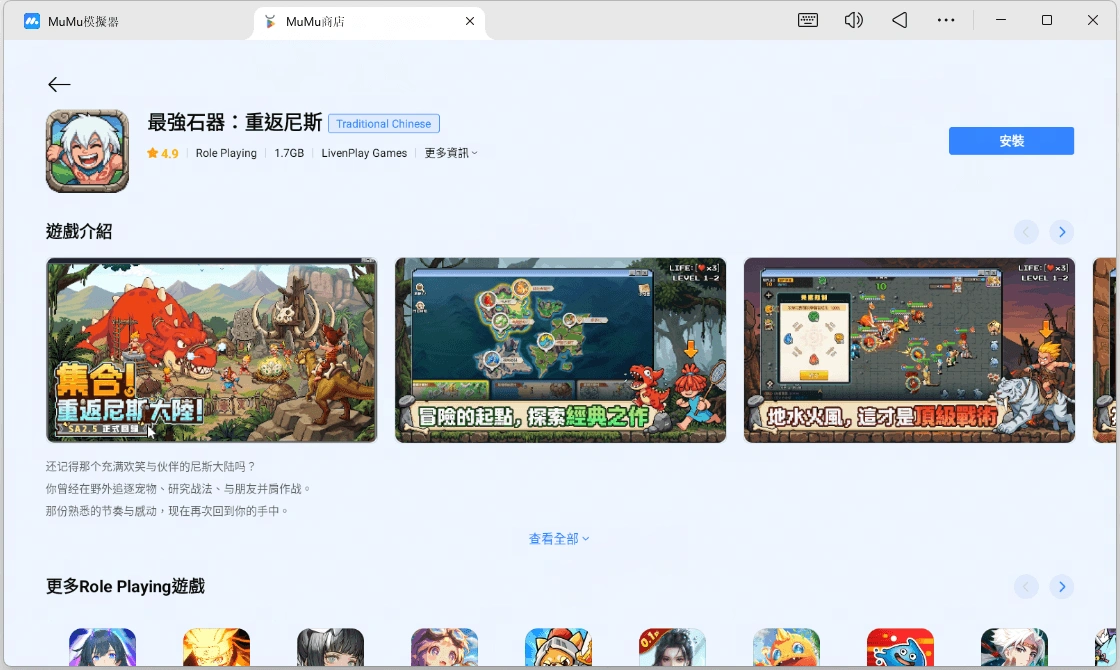Image resolution: width=1120 pixels, height=670 pixels.
Task: Open the gray-haired character game icon
Action: 330,647
